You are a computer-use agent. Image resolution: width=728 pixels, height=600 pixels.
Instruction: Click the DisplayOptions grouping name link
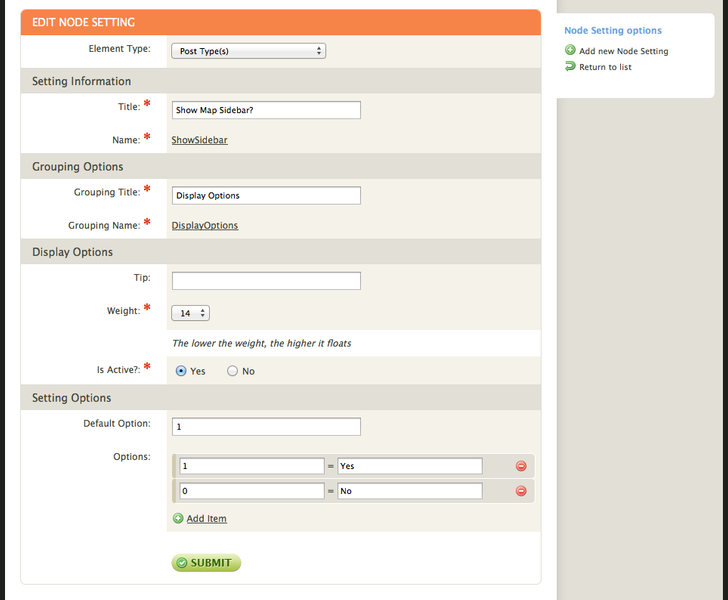(x=205, y=226)
